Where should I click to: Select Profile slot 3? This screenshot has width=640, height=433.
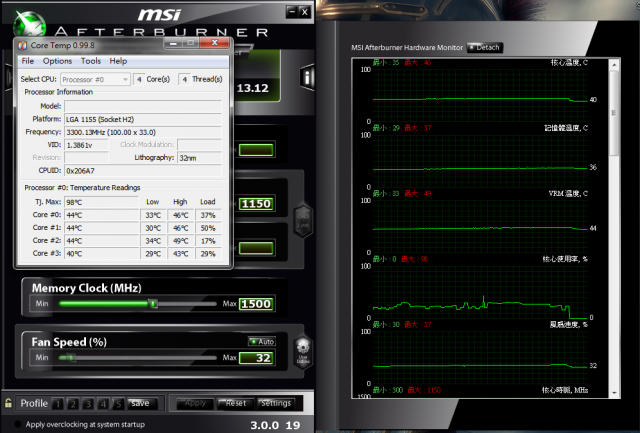(x=88, y=404)
